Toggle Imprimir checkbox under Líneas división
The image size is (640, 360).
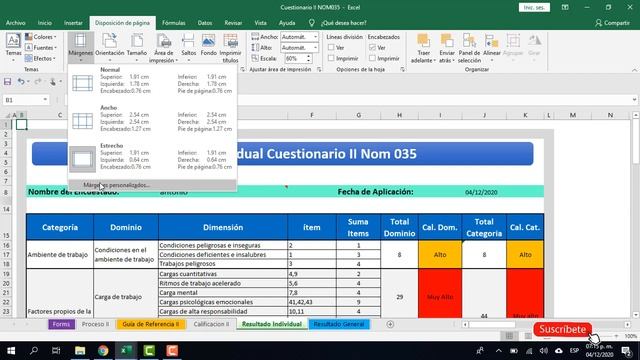tap(331, 58)
